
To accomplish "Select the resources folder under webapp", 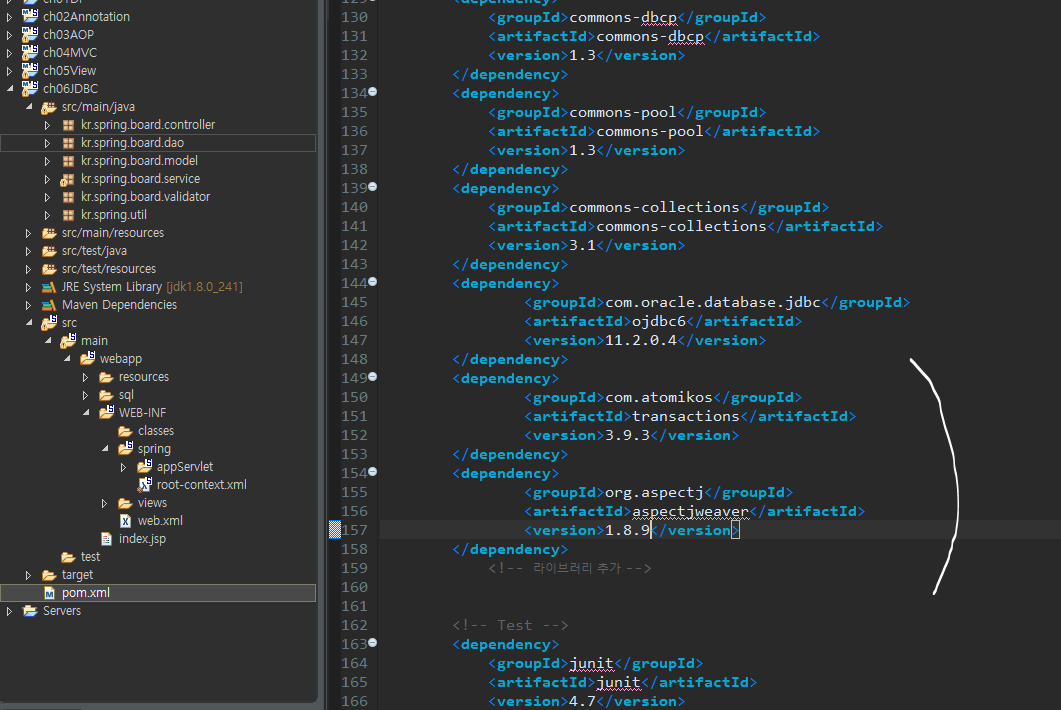I will 143,376.
